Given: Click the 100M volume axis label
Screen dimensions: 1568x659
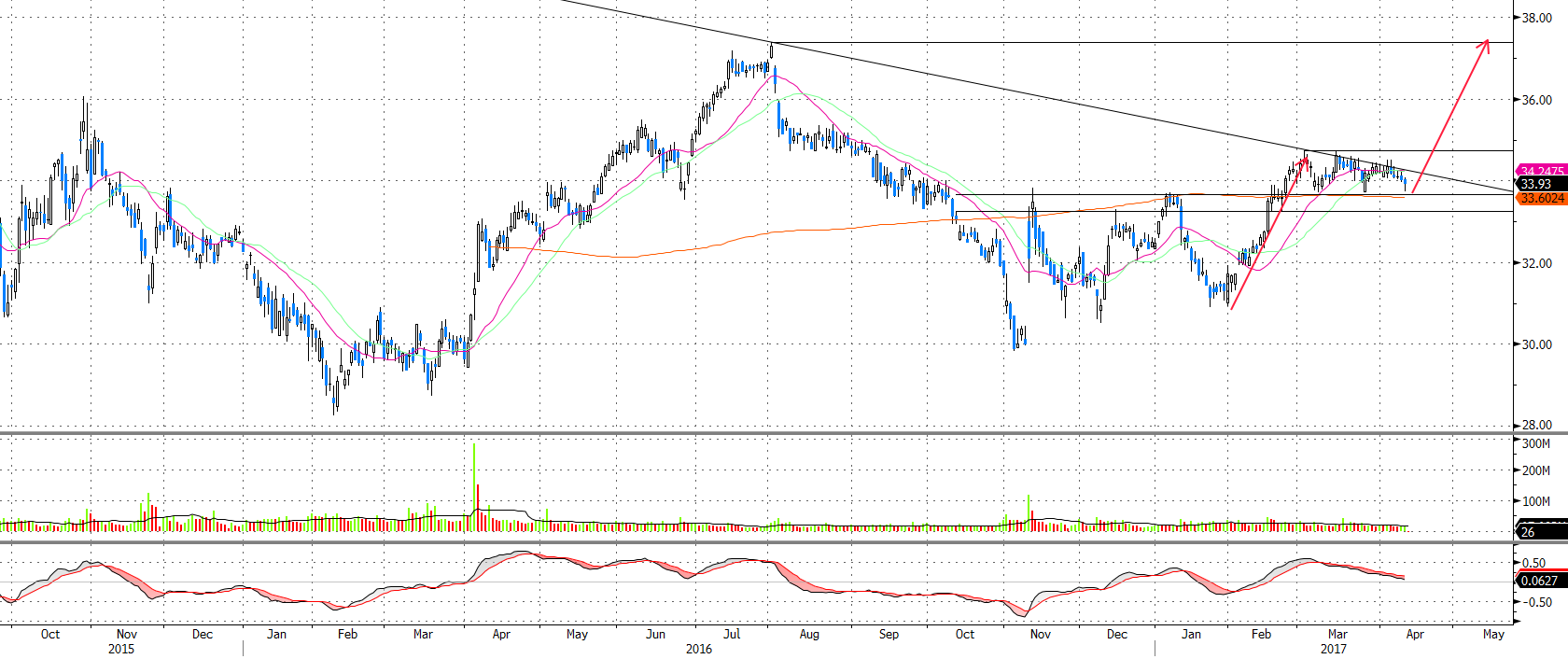Looking at the screenshot, I should [x=1536, y=501].
